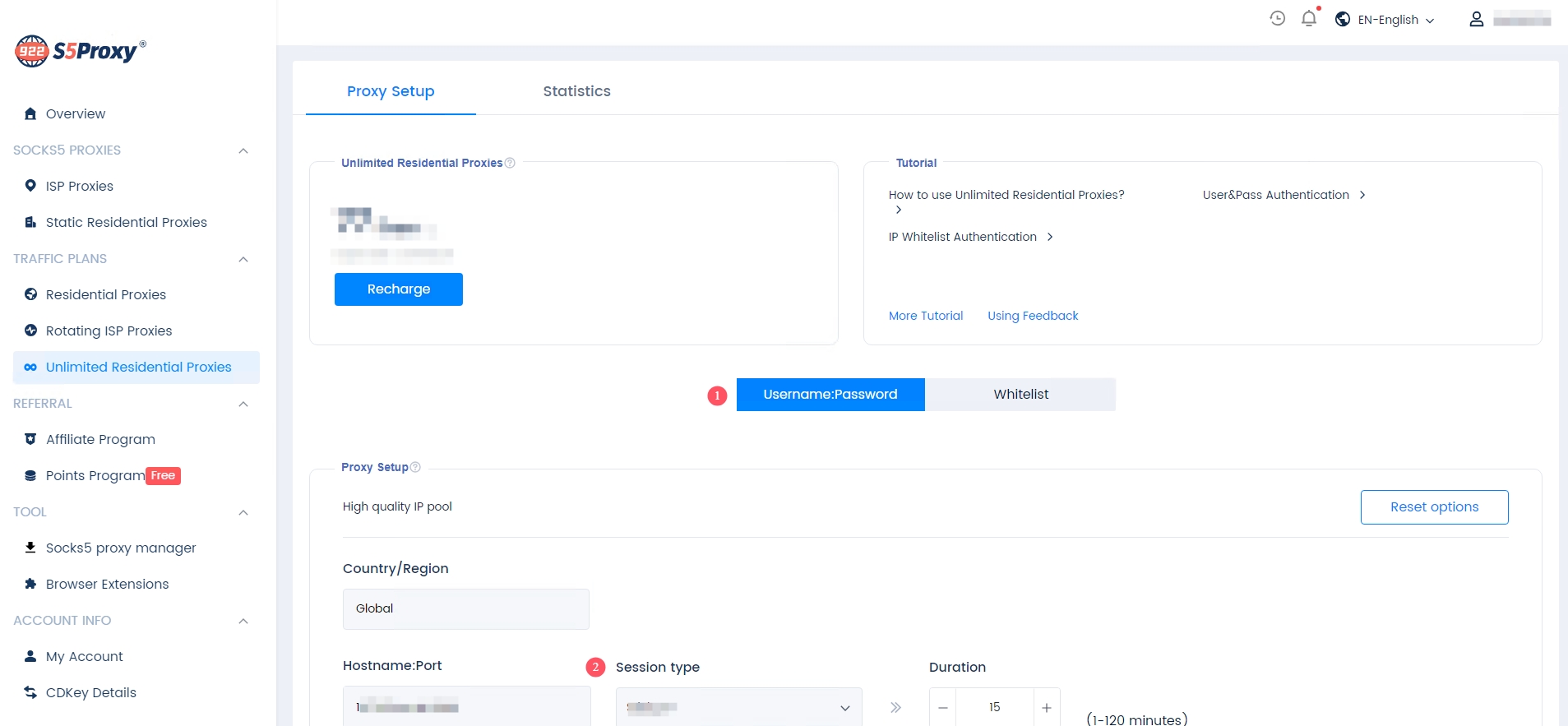Open Overview from the sidebar
The image size is (1568, 726).
point(75,113)
